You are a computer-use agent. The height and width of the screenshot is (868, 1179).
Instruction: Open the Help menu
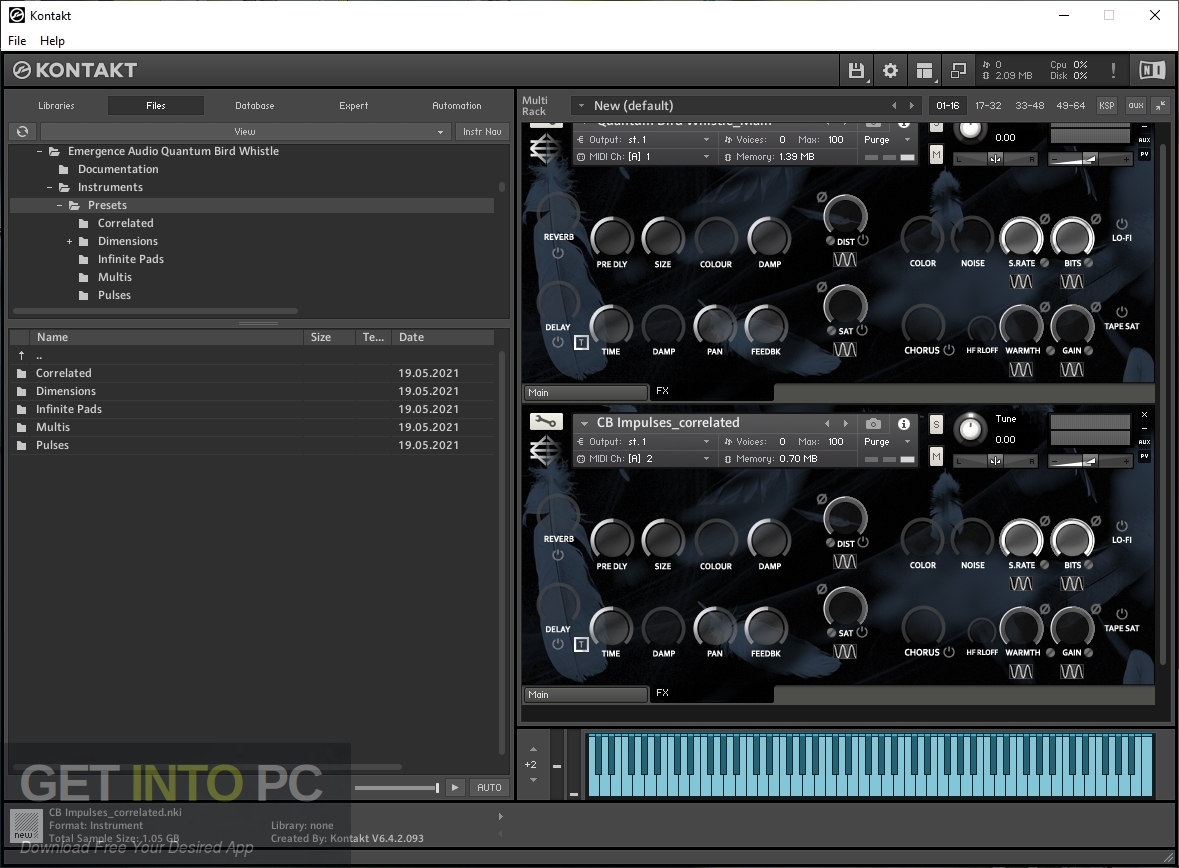click(x=52, y=41)
